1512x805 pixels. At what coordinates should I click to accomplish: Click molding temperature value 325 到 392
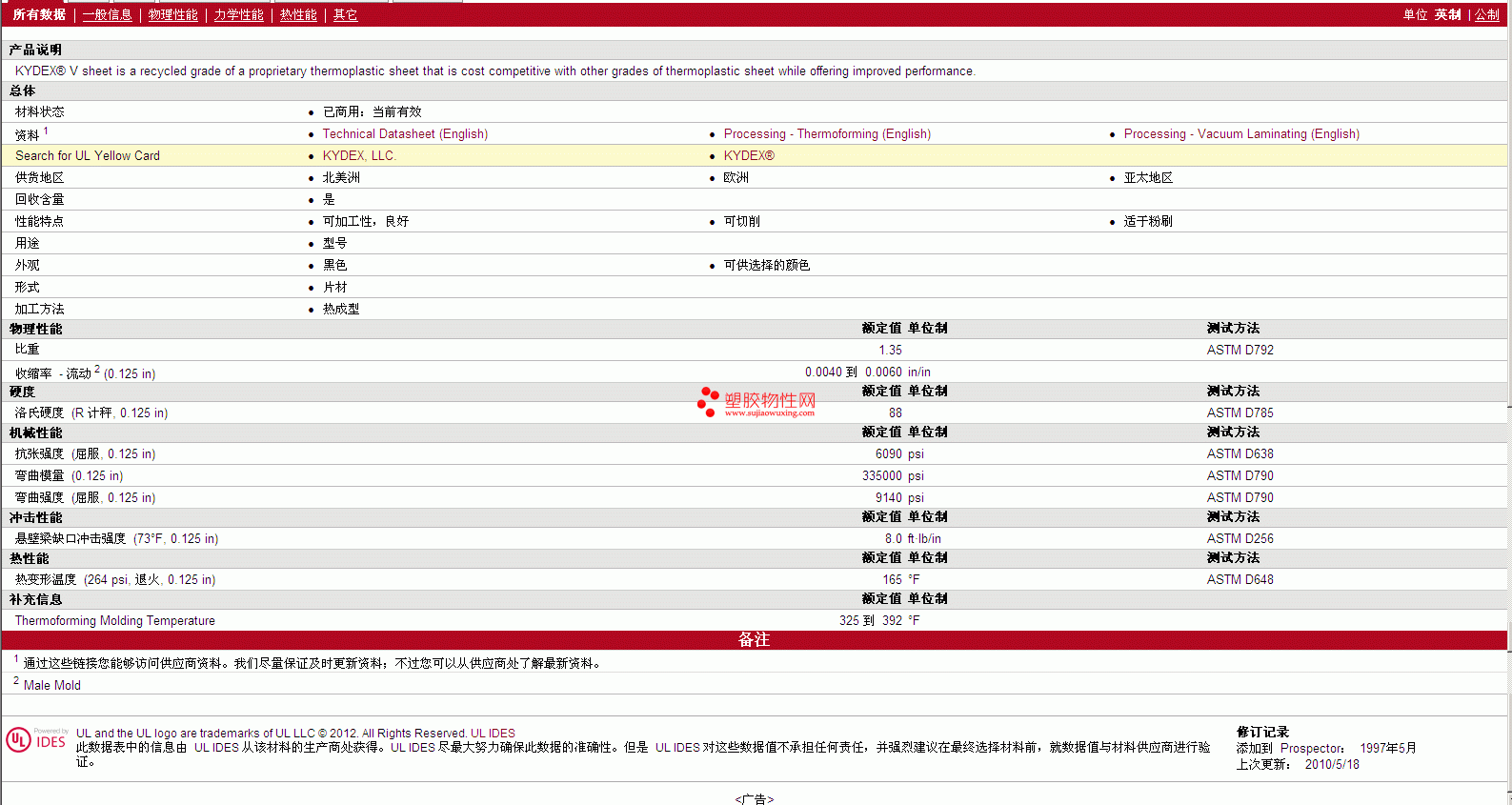871,621
